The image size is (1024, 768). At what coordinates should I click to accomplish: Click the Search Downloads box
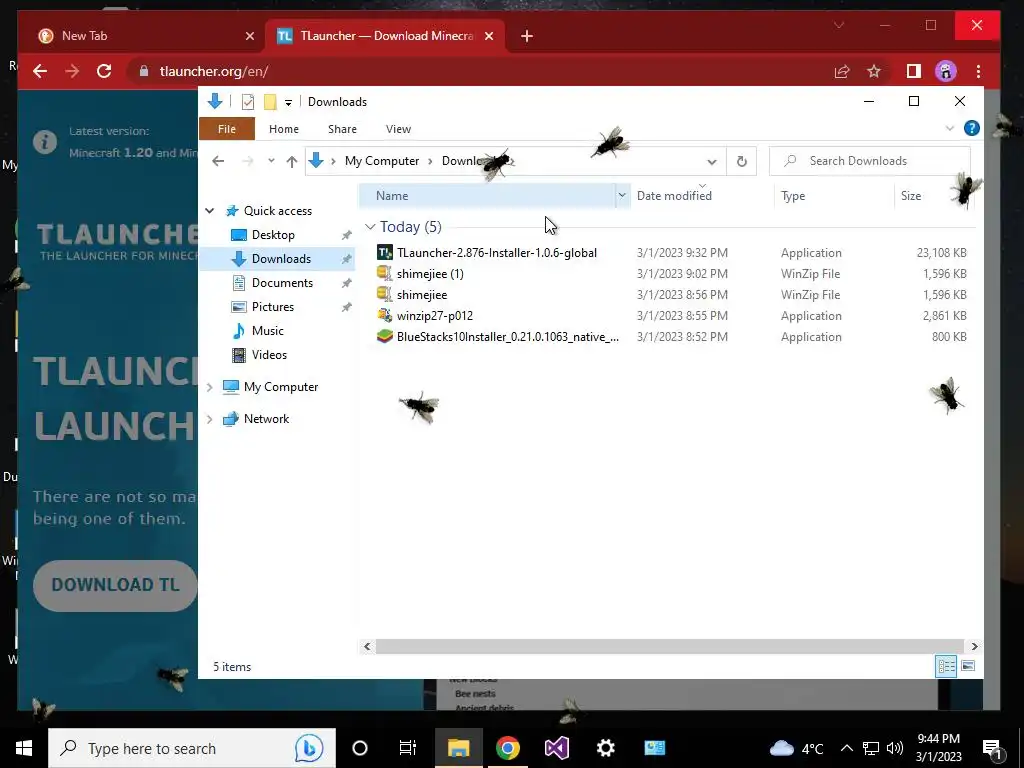[870, 161]
